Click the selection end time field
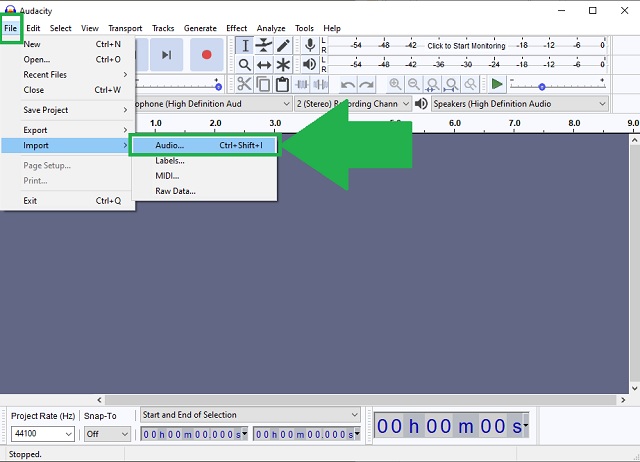The height and width of the screenshot is (462, 640). click(307, 434)
